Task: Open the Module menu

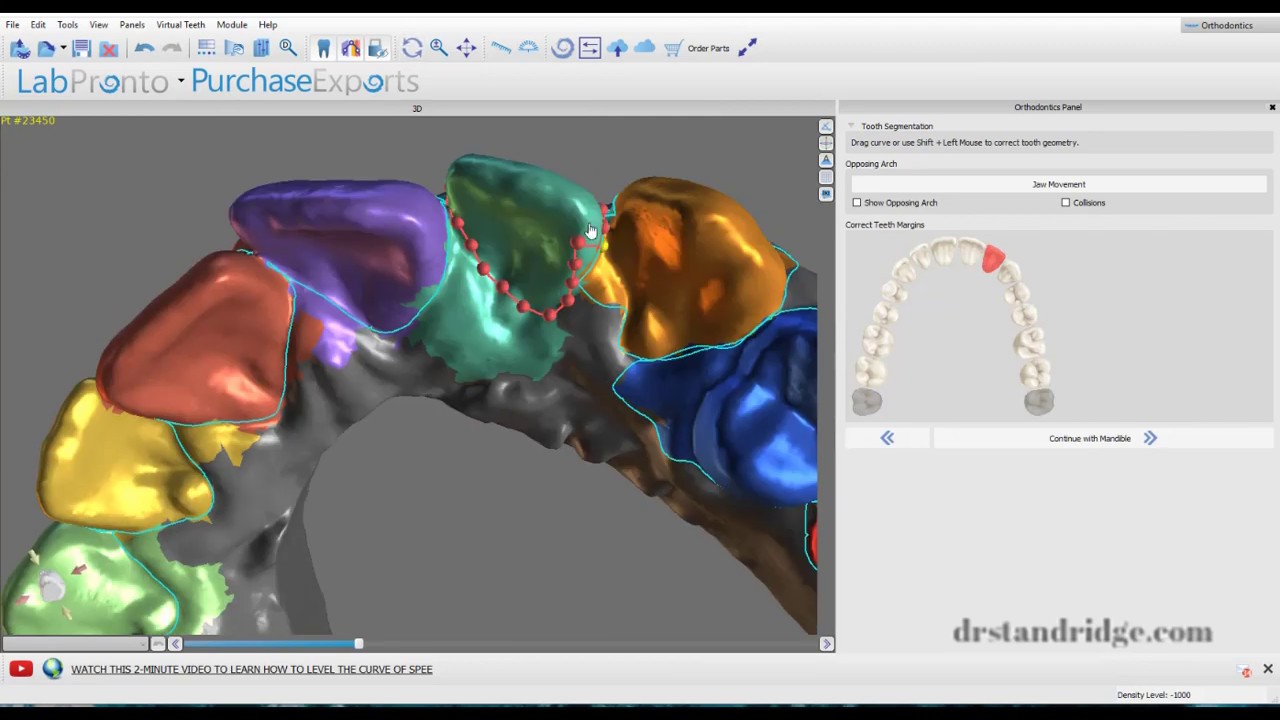Action: pyautogui.click(x=232, y=24)
